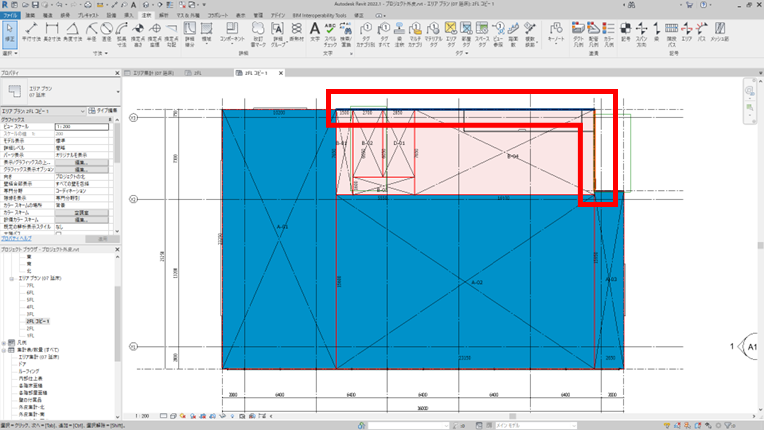Image resolution: width=764 pixels, height=430 pixels.
Task: Select the Material tag (マテリアルタグ) tool
Action: click(433, 35)
